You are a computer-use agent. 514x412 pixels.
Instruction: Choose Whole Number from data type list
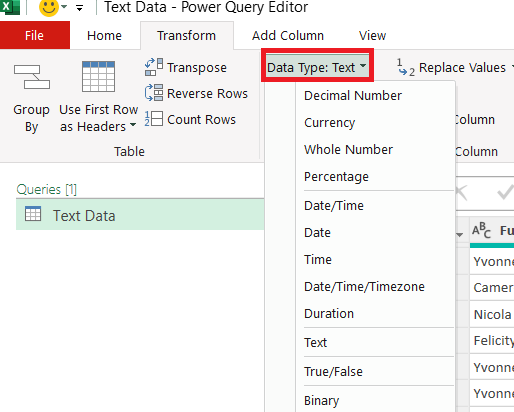pos(348,150)
